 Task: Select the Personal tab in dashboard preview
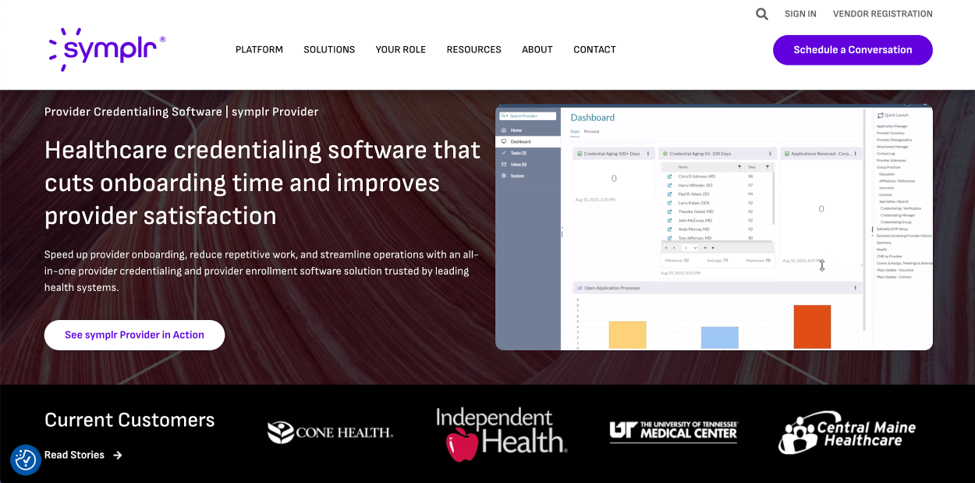tap(591, 132)
